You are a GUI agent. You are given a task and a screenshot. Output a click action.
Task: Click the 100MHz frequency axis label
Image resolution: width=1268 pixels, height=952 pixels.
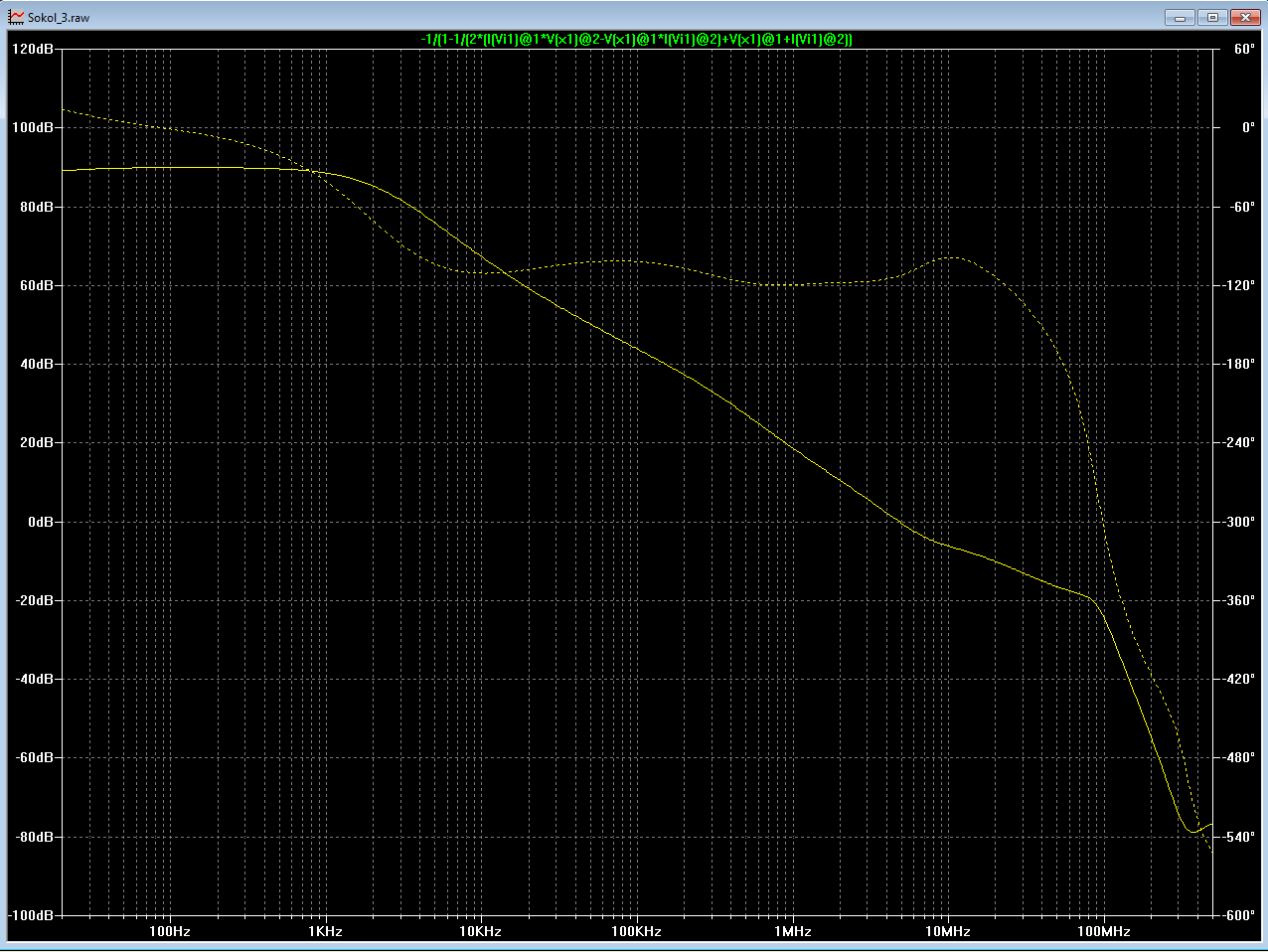pos(1104,931)
